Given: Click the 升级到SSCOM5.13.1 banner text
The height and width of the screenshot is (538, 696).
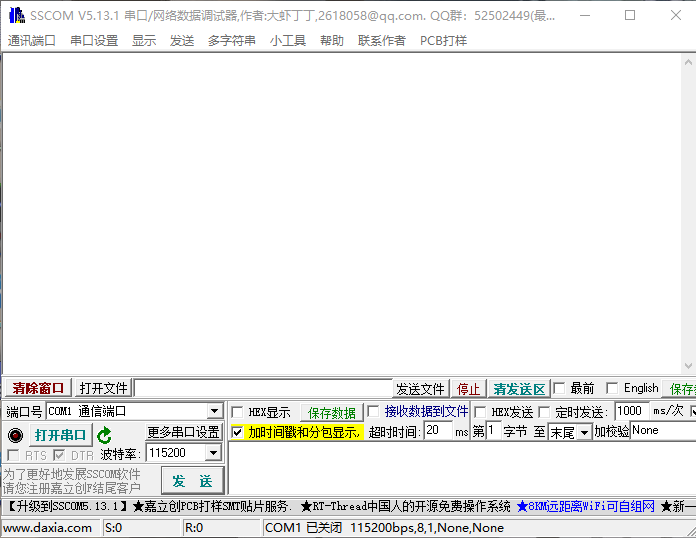Looking at the screenshot, I should (x=67, y=506).
